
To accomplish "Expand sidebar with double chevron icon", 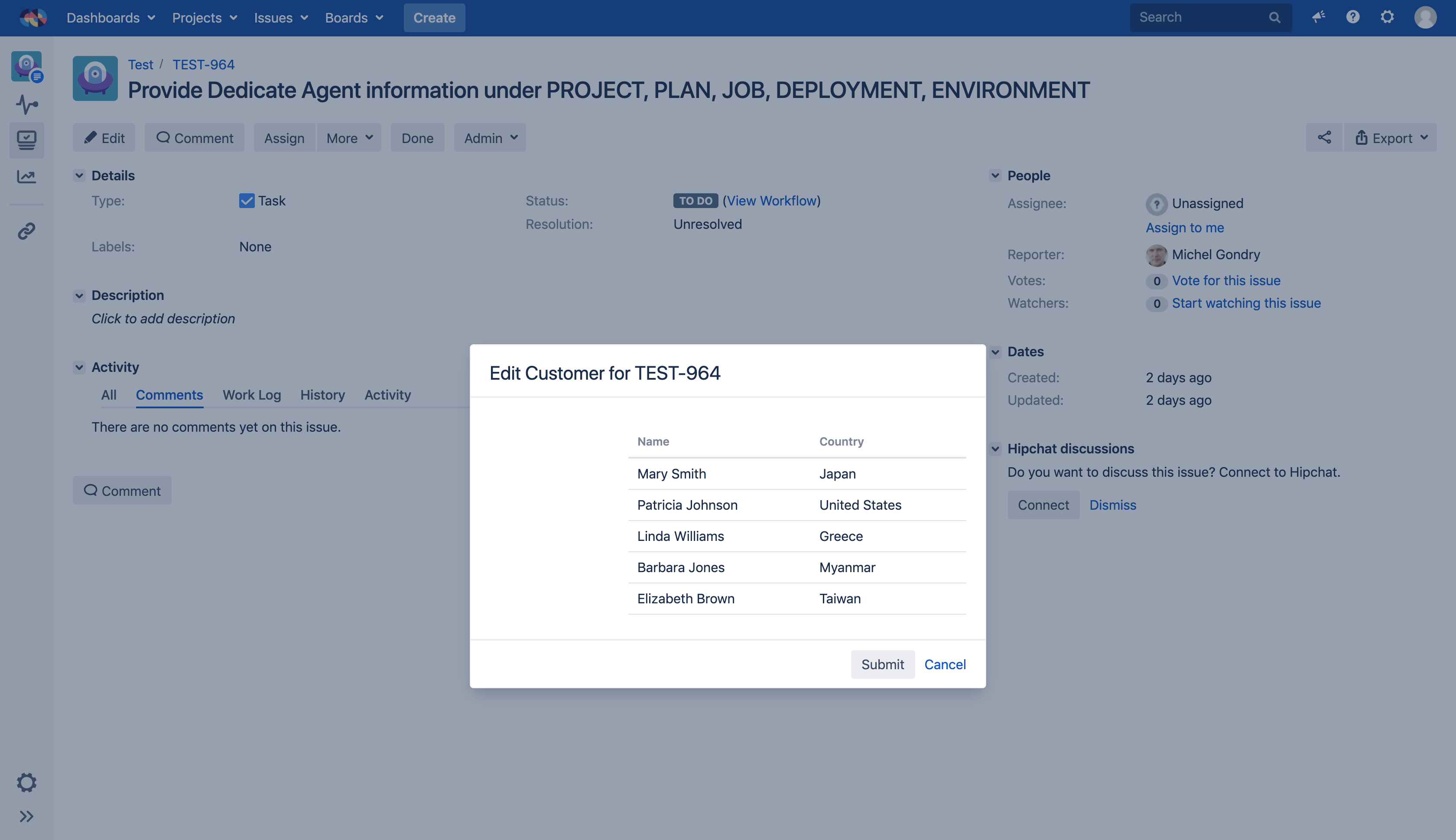I will point(26,816).
